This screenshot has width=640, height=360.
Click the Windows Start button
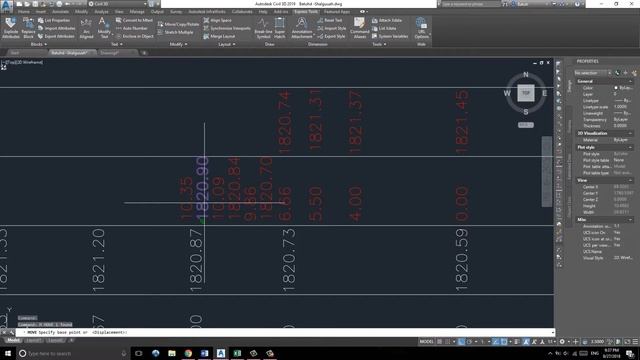click(8, 353)
